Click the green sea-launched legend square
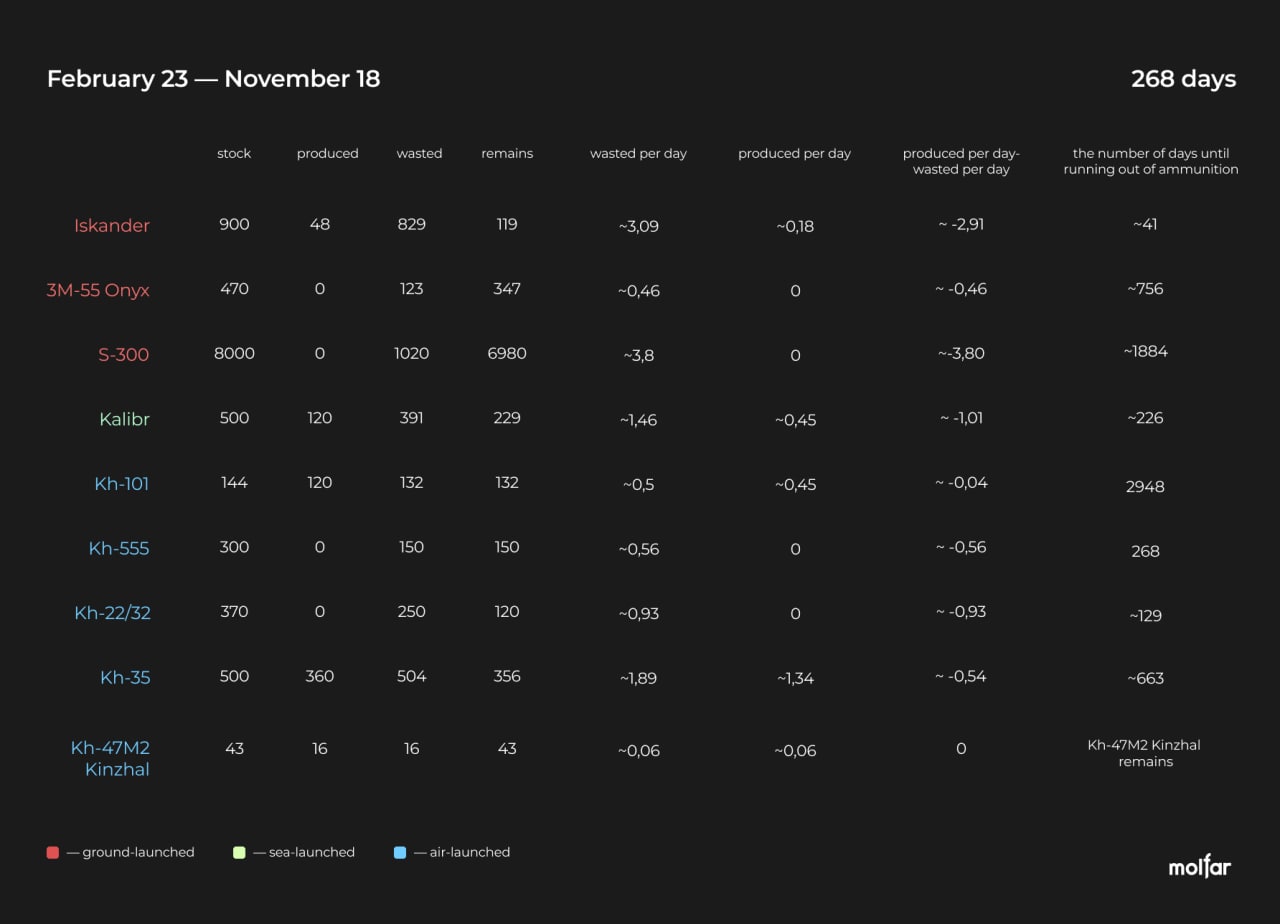The image size is (1280, 924). tap(239, 853)
